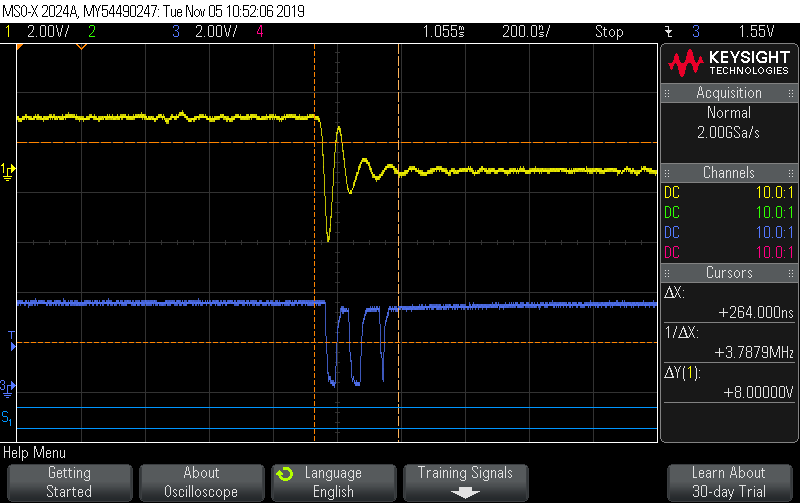
Task: Click the Normal acquisition mode text
Action: pos(729,113)
